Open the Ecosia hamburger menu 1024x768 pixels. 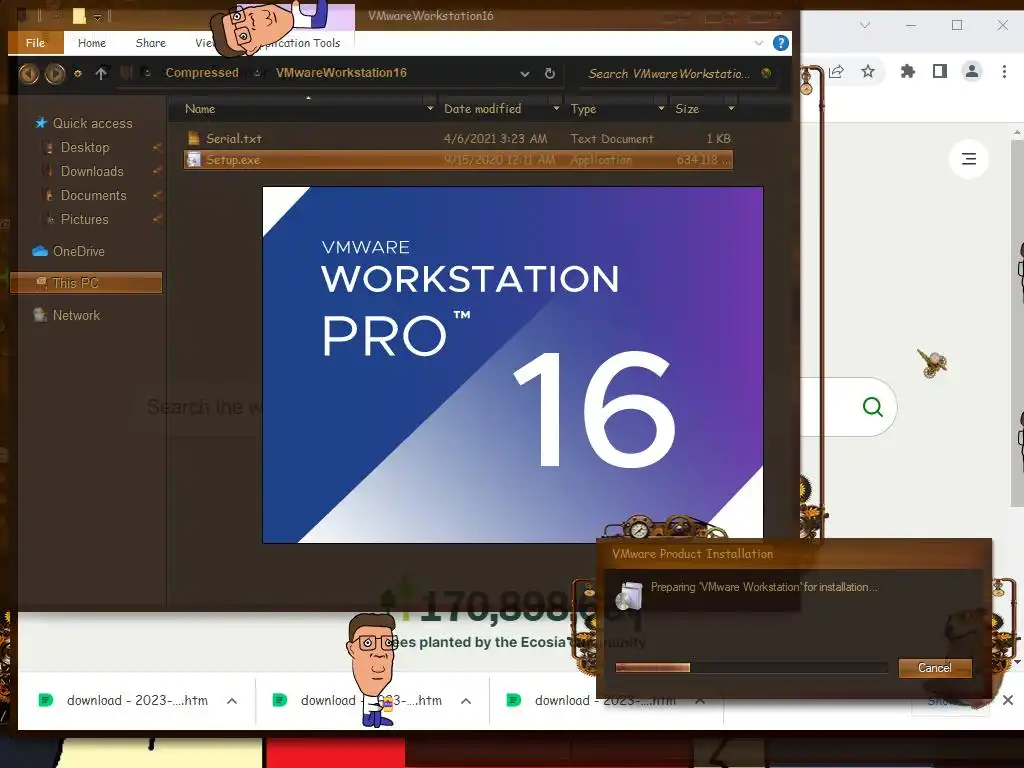tap(968, 159)
